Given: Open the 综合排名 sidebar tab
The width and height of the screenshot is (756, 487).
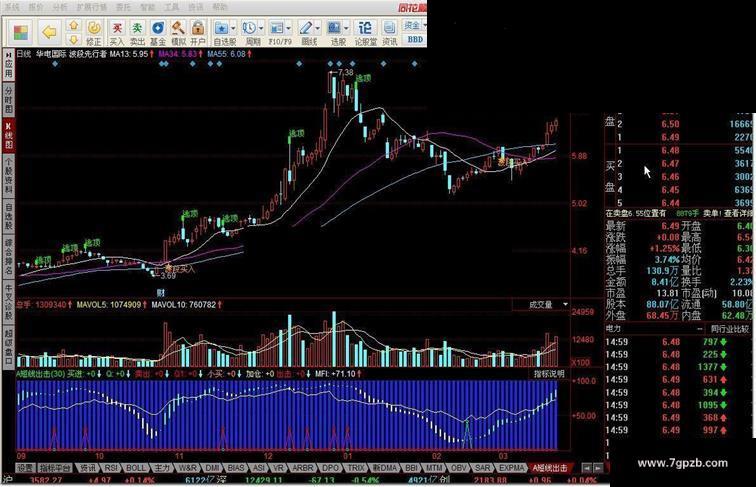Looking at the screenshot, I should [9, 257].
